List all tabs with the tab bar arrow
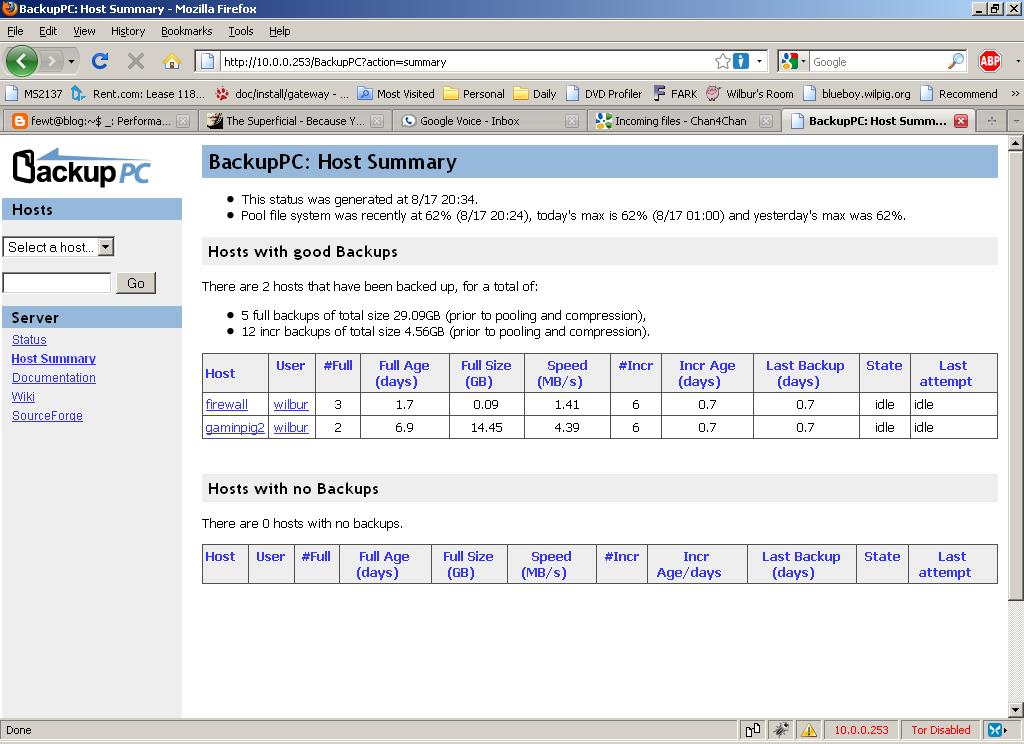This screenshot has height=744, width=1024. point(1016,121)
